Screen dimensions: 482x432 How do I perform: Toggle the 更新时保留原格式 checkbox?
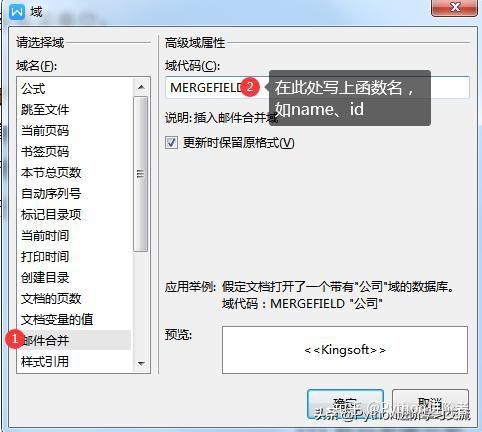[x=171, y=143]
